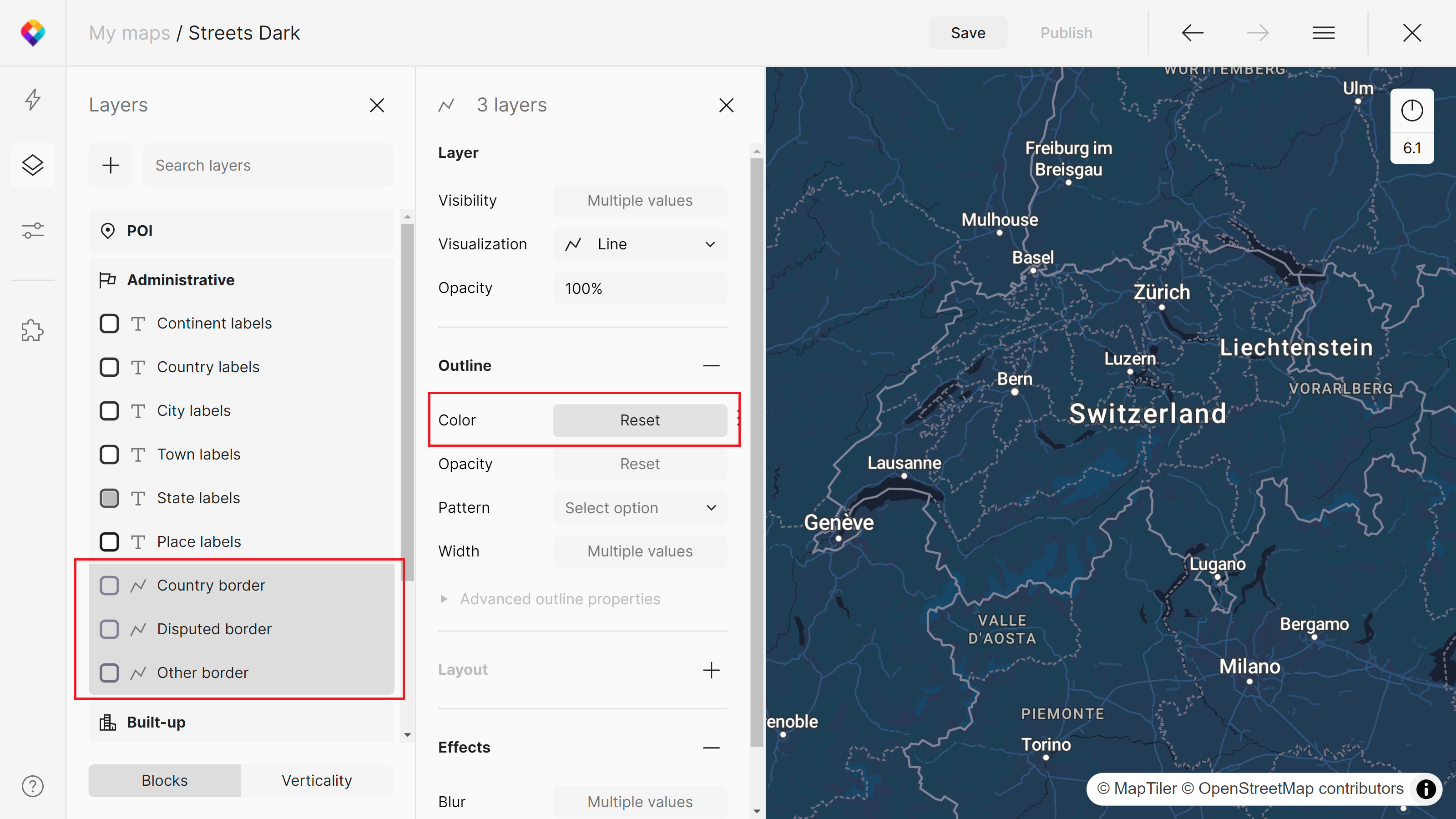Open the Pattern Select option dropdown
1456x819 pixels.
point(639,508)
